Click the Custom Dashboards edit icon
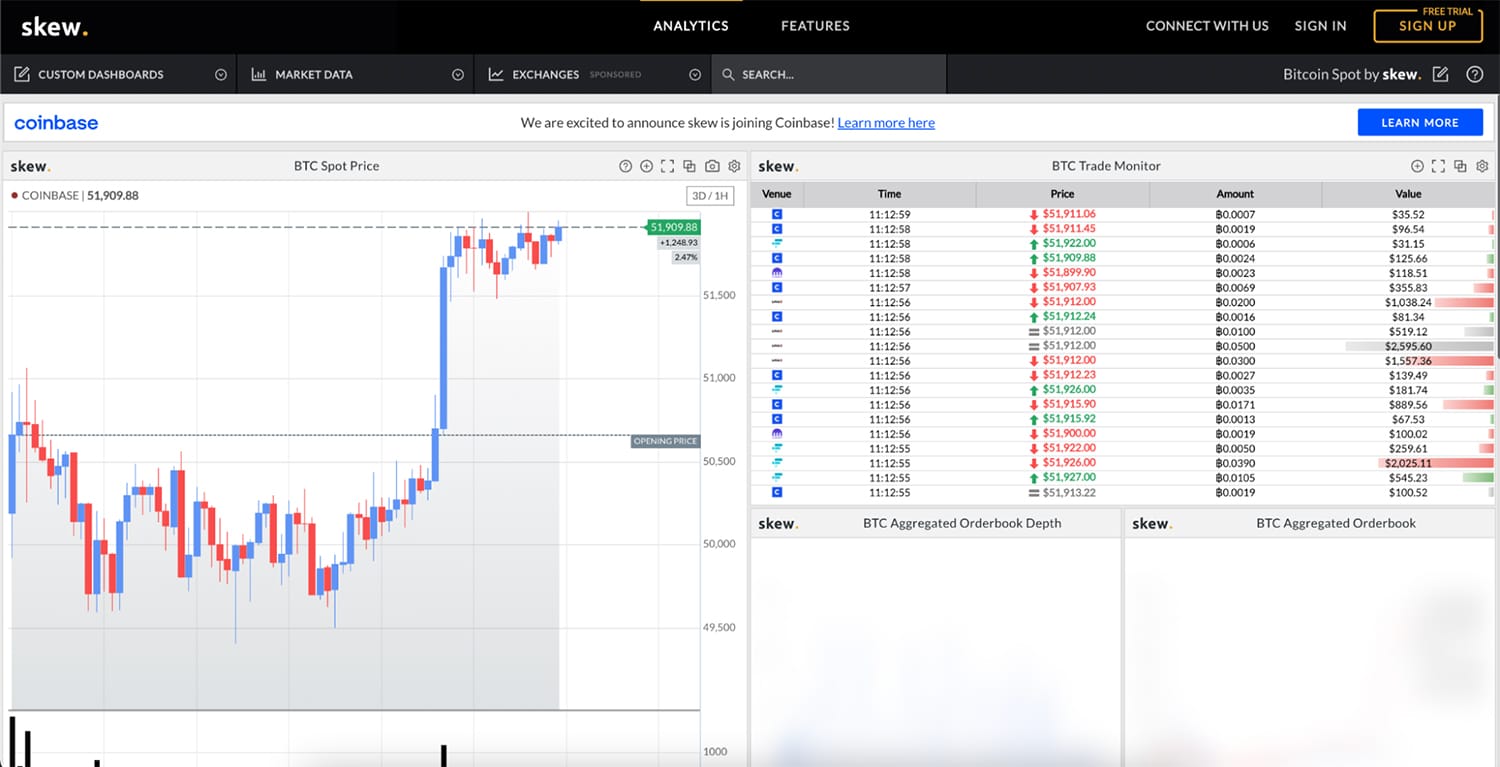Viewport: 1500px width, 767px height. click(x=22, y=74)
